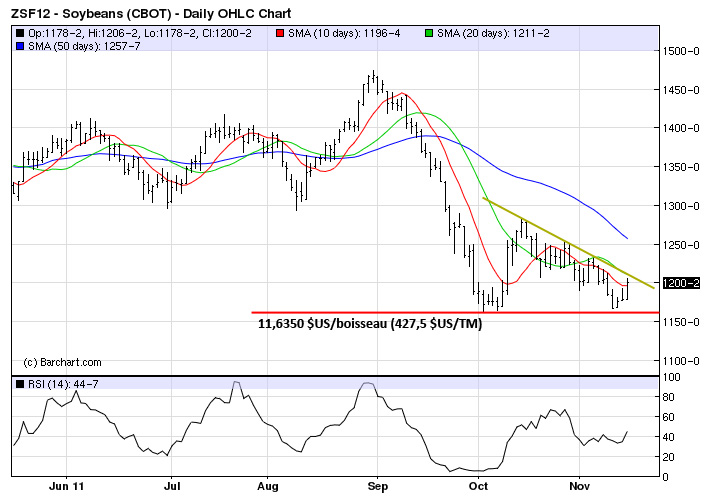The image size is (711, 502).
Task: Click the red SMA 10 days legend square
Action: tap(279, 35)
